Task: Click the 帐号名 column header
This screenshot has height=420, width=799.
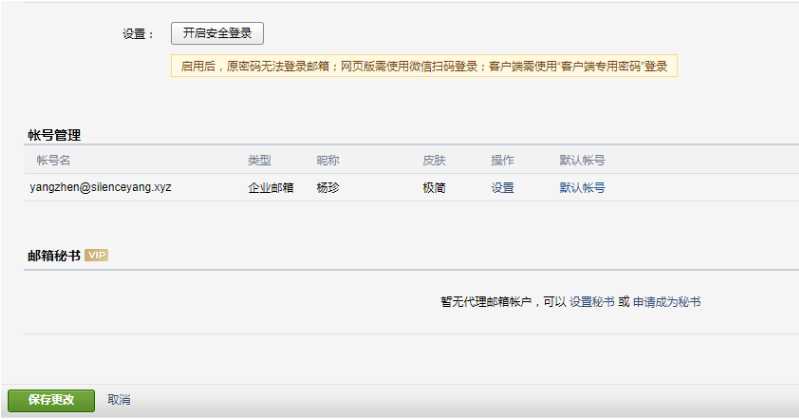Action: pyautogui.click(x=53, y=160)
